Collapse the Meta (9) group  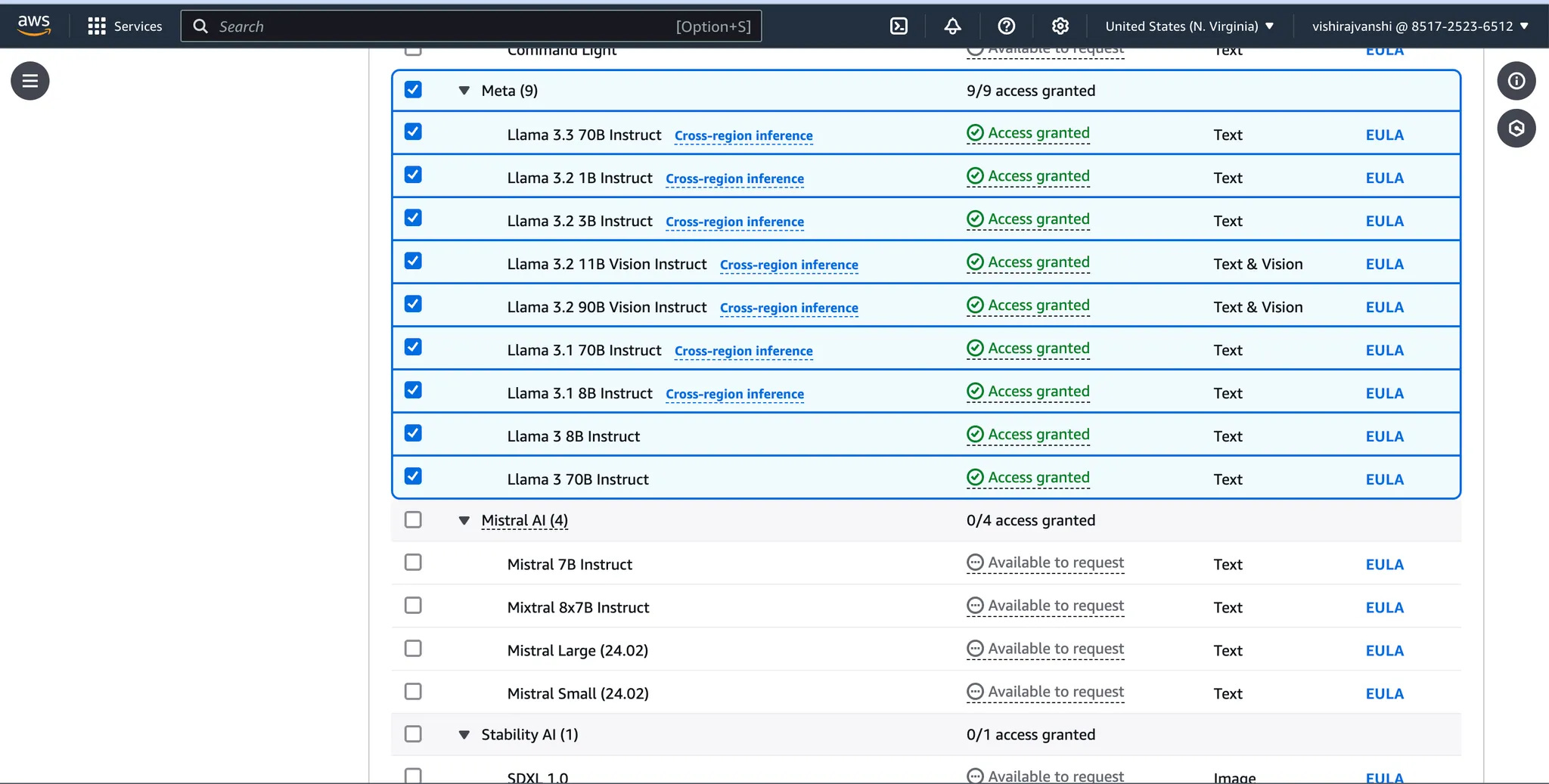(464, 91)
